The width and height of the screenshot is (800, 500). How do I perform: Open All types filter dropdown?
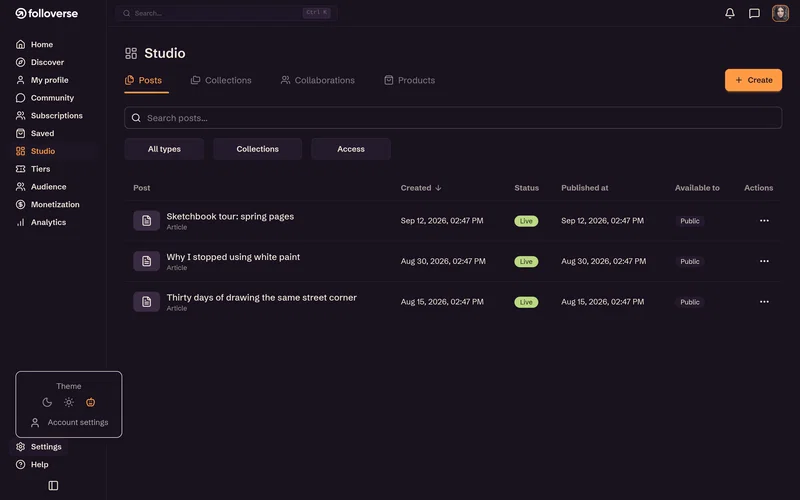(x=164, y=149)
